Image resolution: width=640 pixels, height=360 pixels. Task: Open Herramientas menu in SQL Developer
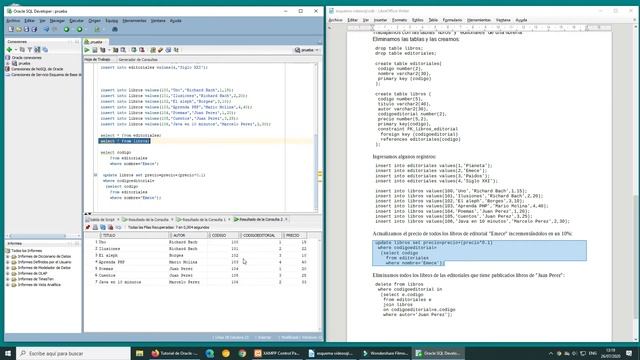(134, 20)
